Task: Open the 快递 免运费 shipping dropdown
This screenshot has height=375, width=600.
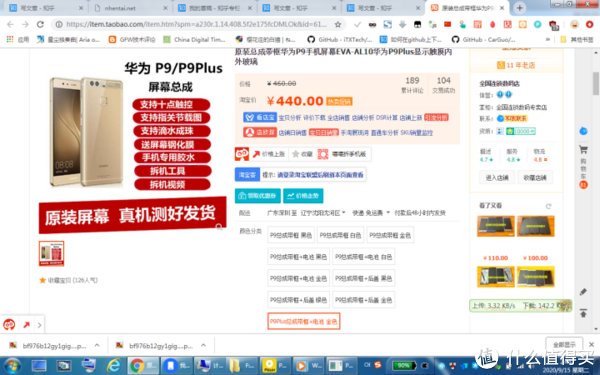Action: 370,213
